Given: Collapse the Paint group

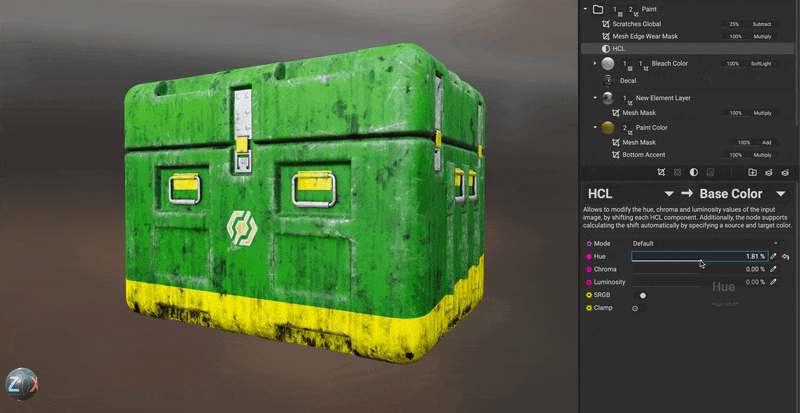Looking at the screenshot, I should coord(585,9).
